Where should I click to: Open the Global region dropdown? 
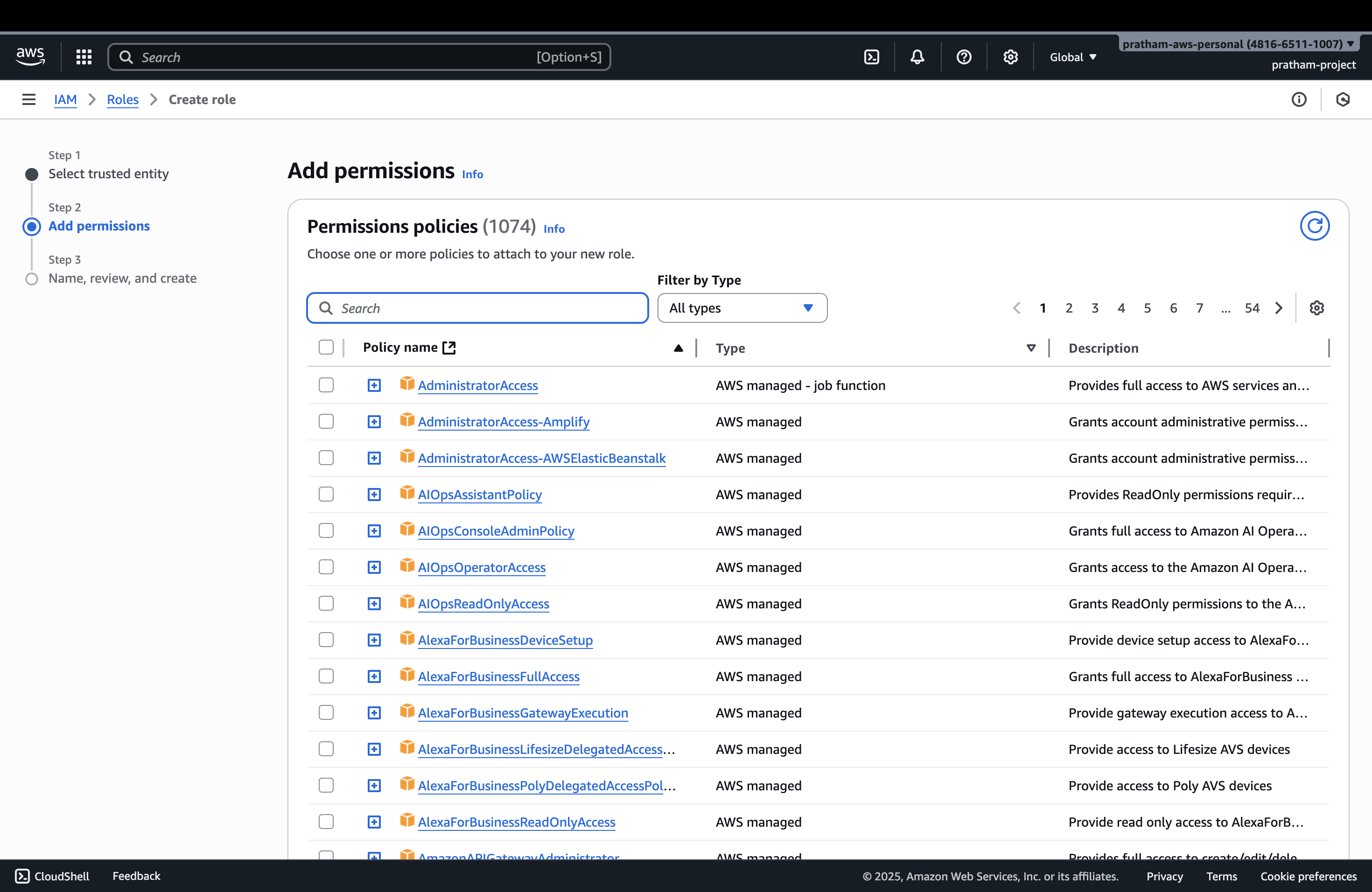coord(1073,56)
